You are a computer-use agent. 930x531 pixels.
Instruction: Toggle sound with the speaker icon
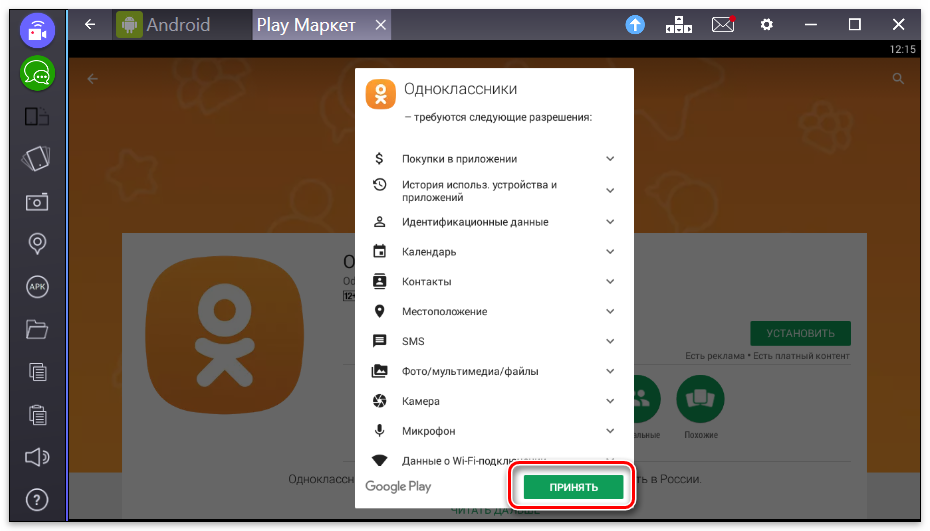pyautogui.click(x=37, y=457)
